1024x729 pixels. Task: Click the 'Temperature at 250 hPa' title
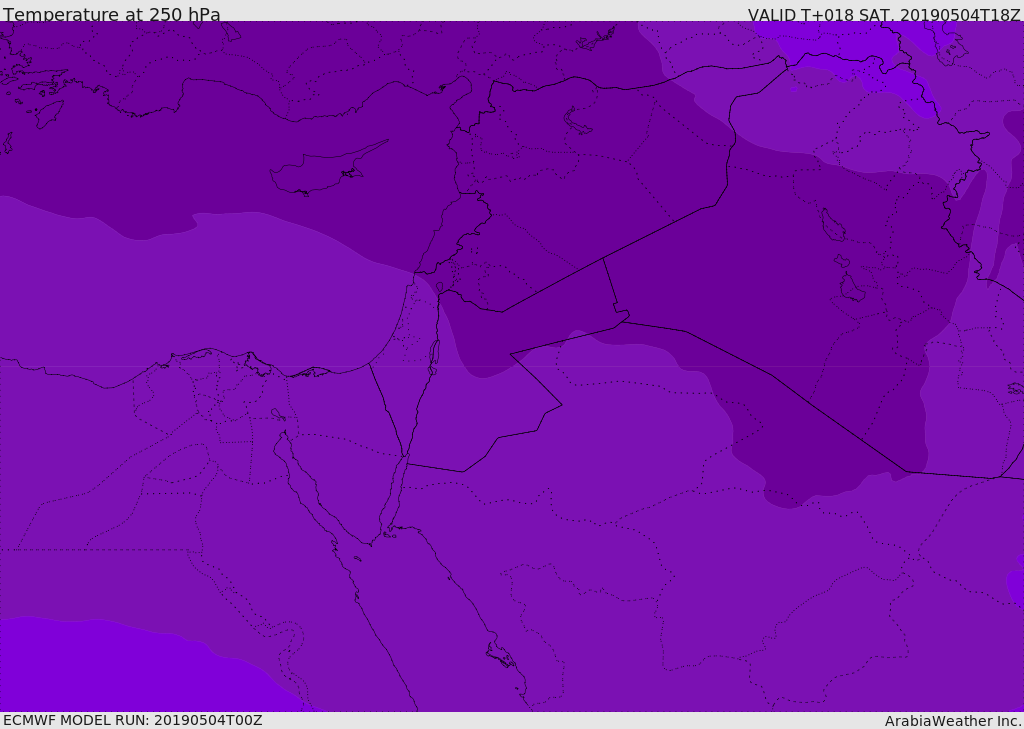[x=112, y=14]
